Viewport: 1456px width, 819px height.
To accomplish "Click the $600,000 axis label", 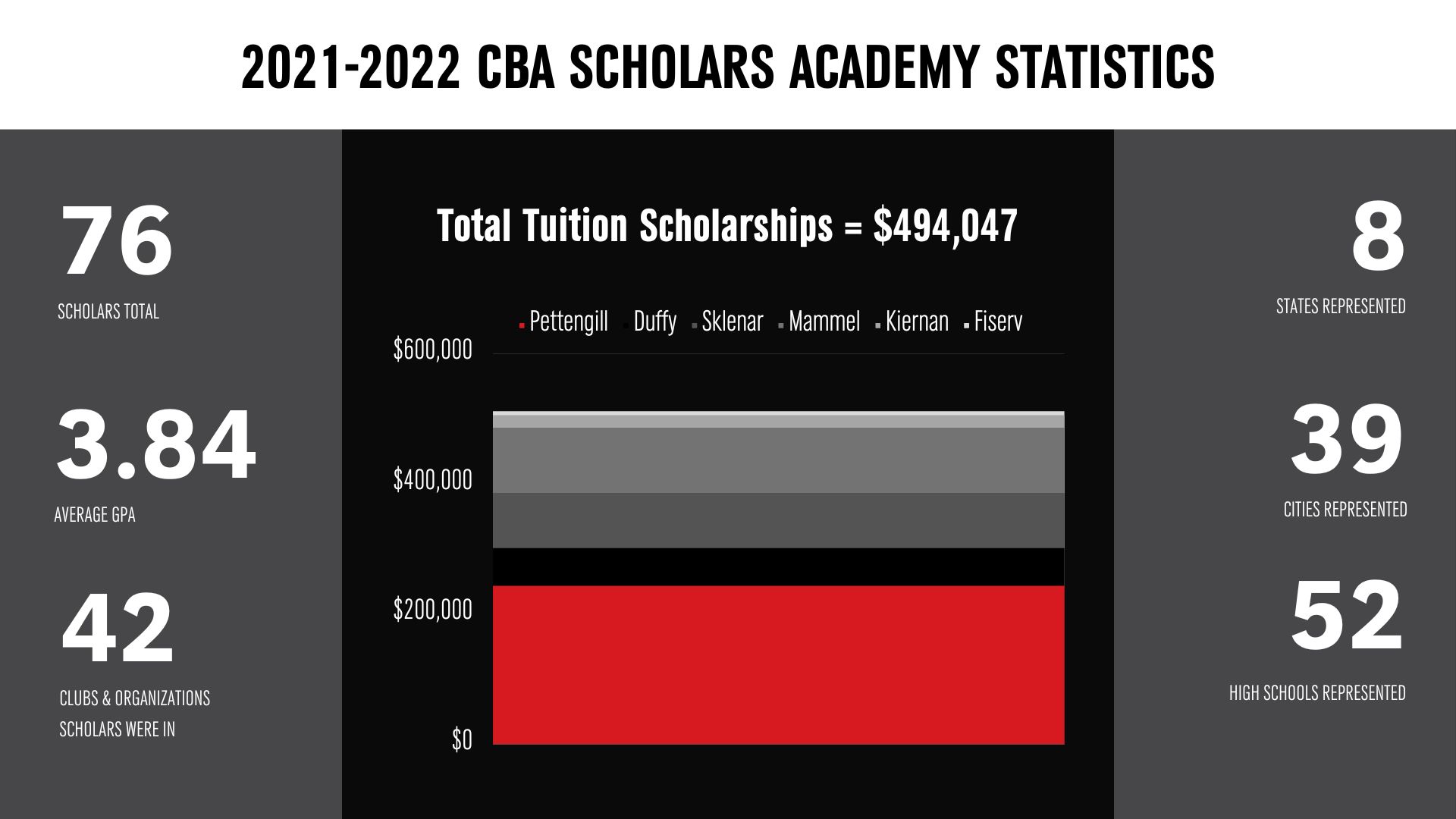I will click(x=432, y=350).
